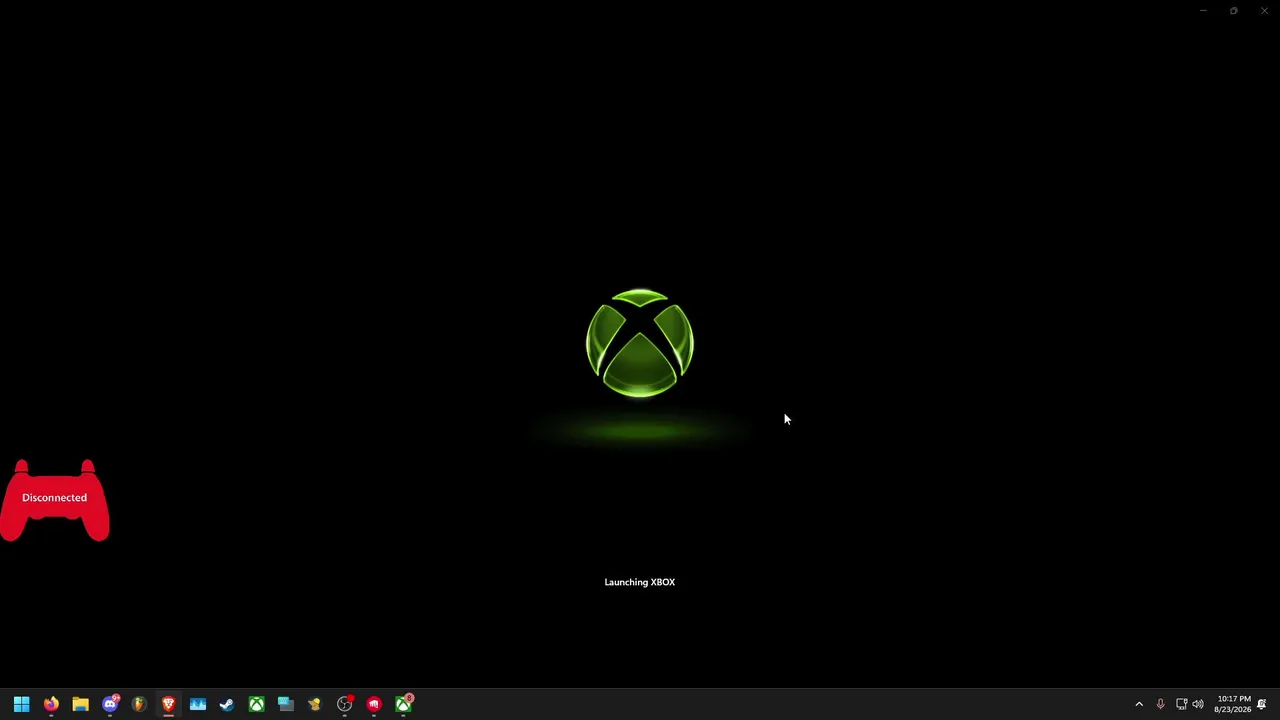This screenshot has width=1280, height=720.
Task: Open the notification bell in the tray
Action: 1262,704
